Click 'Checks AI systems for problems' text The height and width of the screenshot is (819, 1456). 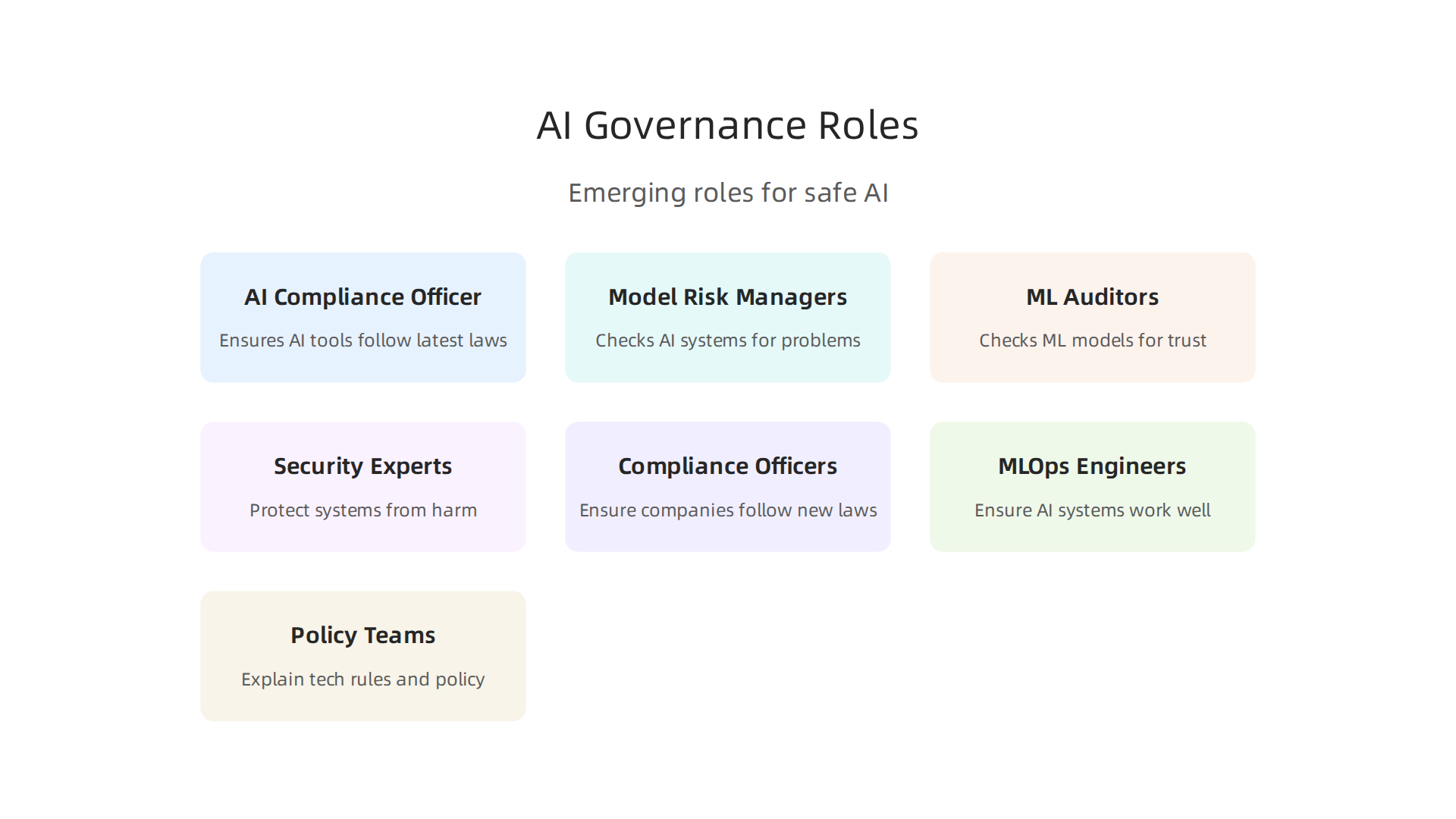pyautogui.click(x=728, y=340)
